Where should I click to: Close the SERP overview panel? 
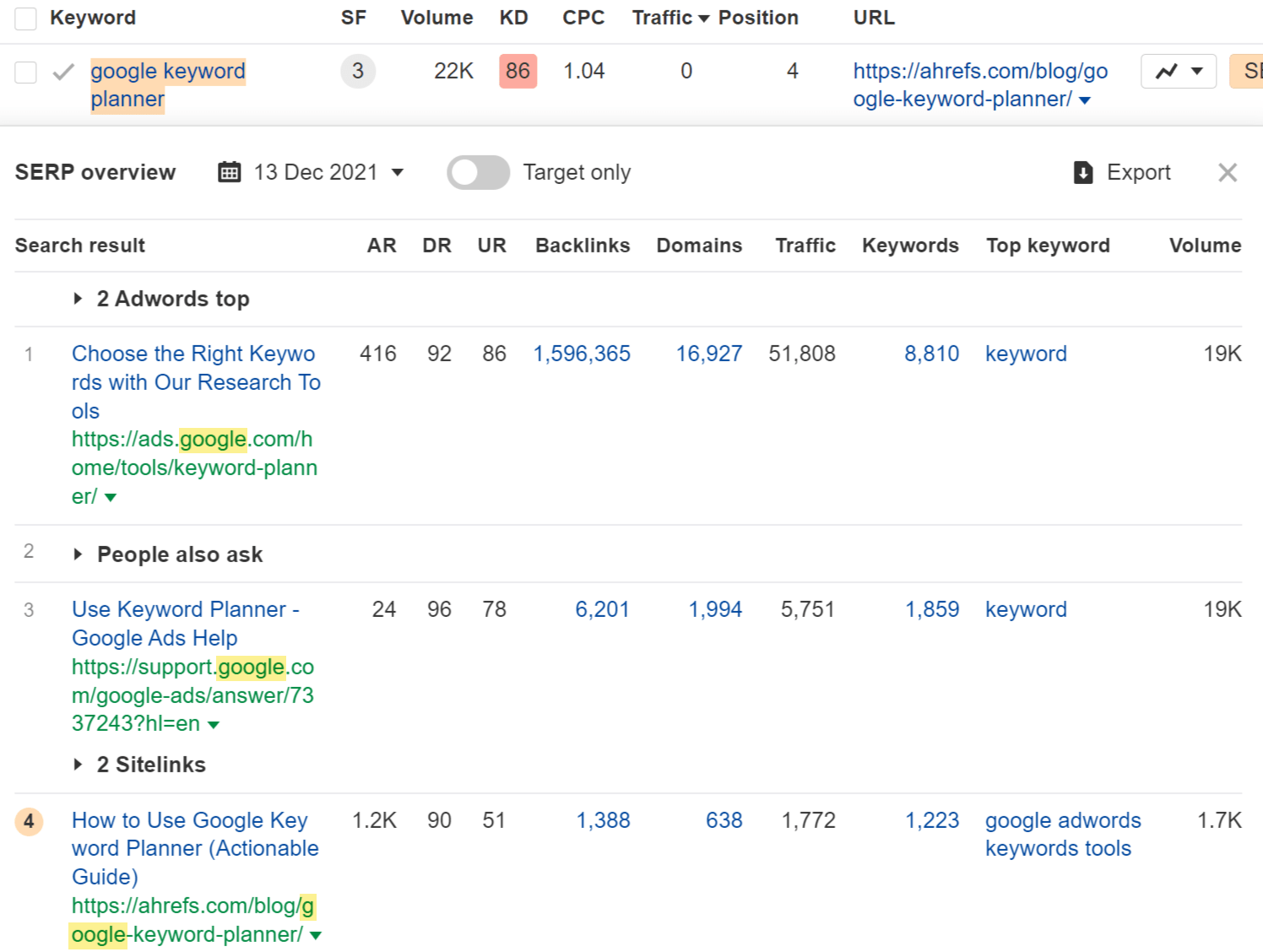[1227, 172]
